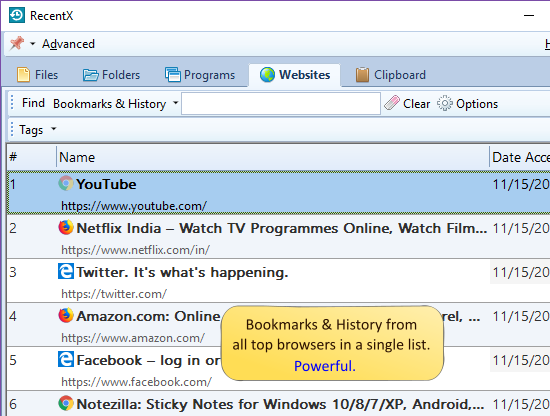Screen dimensions: 550x416
Task: Select the Twitter. It's what's happening entry
Action: (x=182, y=272)
